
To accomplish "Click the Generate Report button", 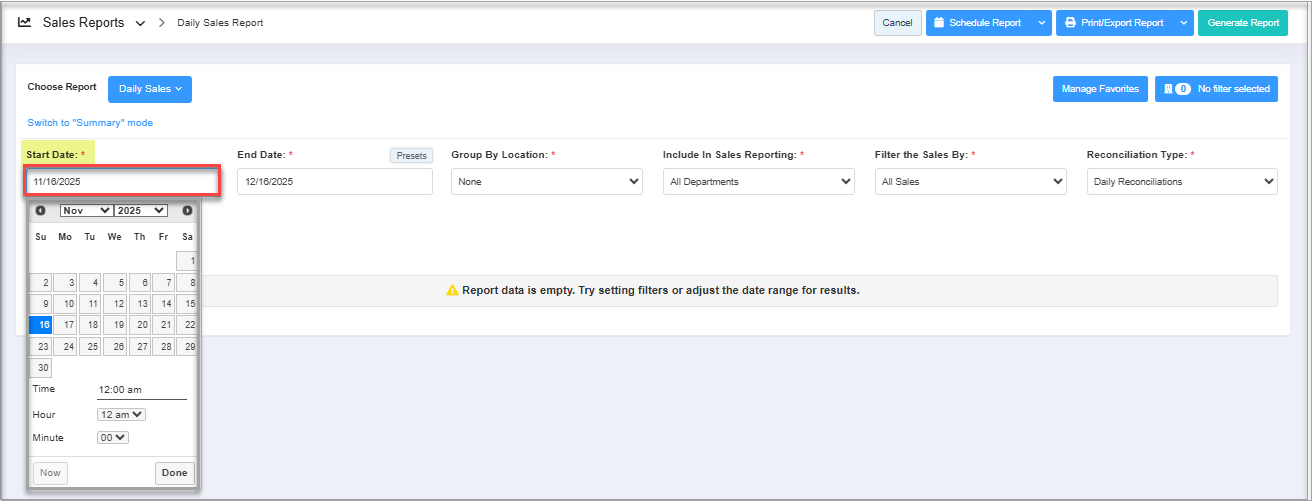I will (1243, 23).
